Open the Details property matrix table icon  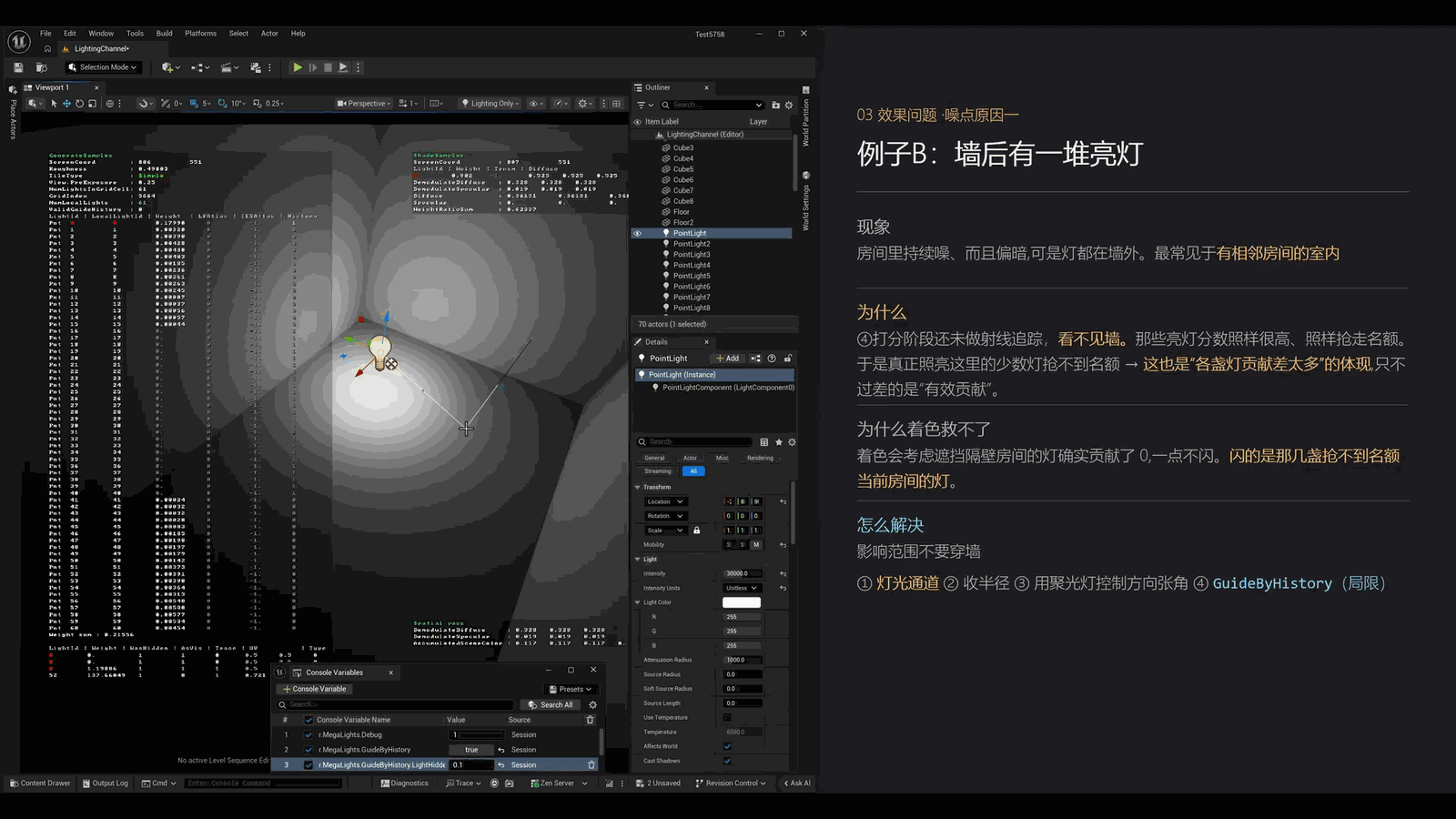[763, 442]
